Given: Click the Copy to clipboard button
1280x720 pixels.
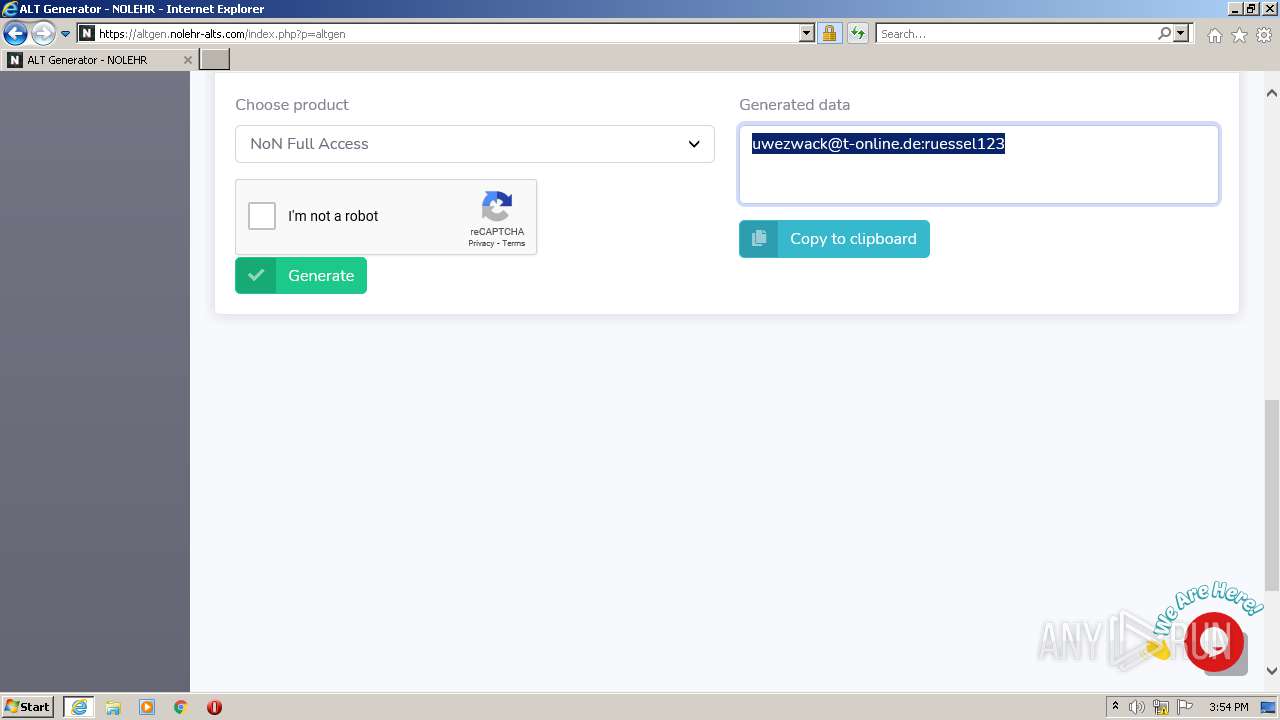Looking at the screenshot, I should click(x=834, y=239).
